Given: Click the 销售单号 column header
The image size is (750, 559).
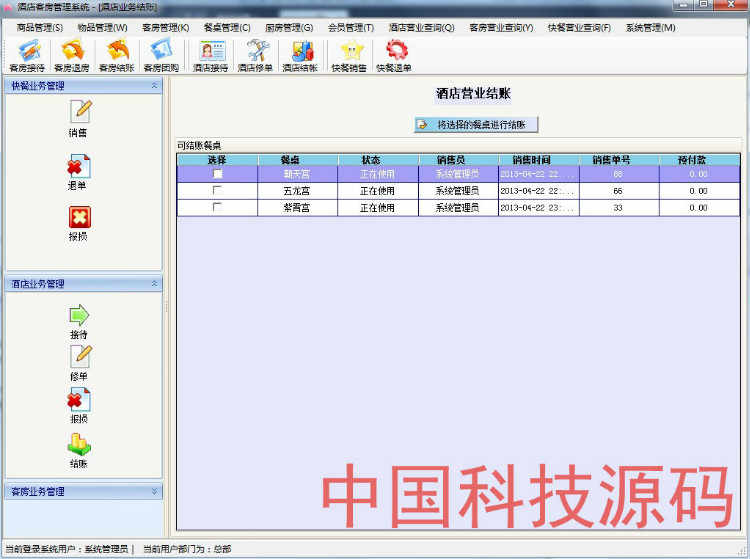Looking at the screenshot, I should point(619,160).
